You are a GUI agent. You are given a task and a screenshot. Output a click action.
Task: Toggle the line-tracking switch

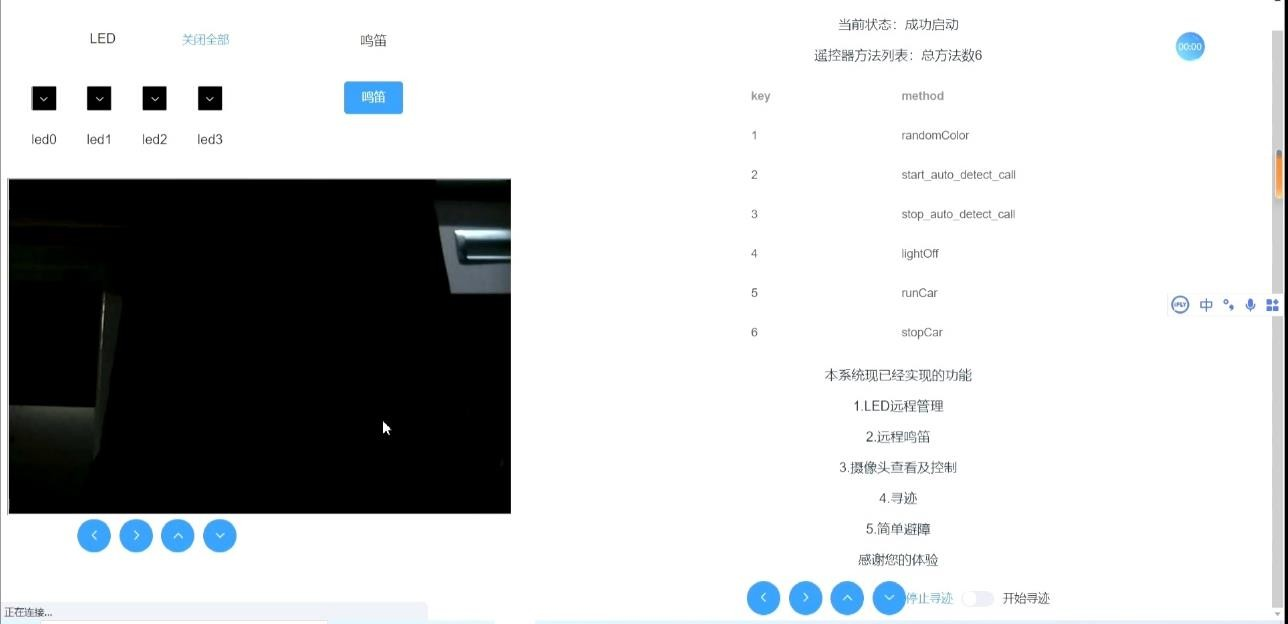[977, 598]
